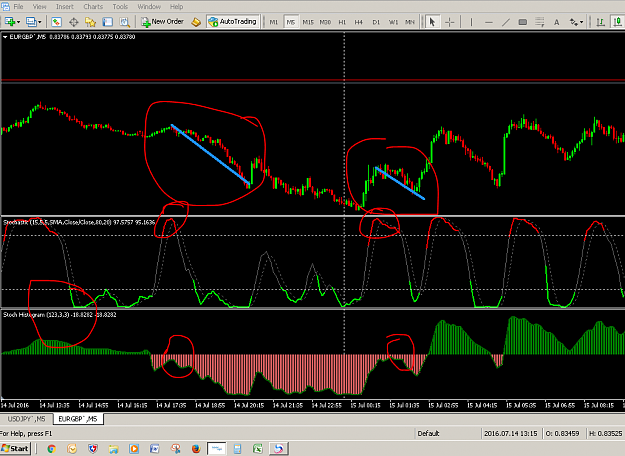Switch to M30 timeframe
The height and width of the screenshot is (456, 625).
point(325,22)
